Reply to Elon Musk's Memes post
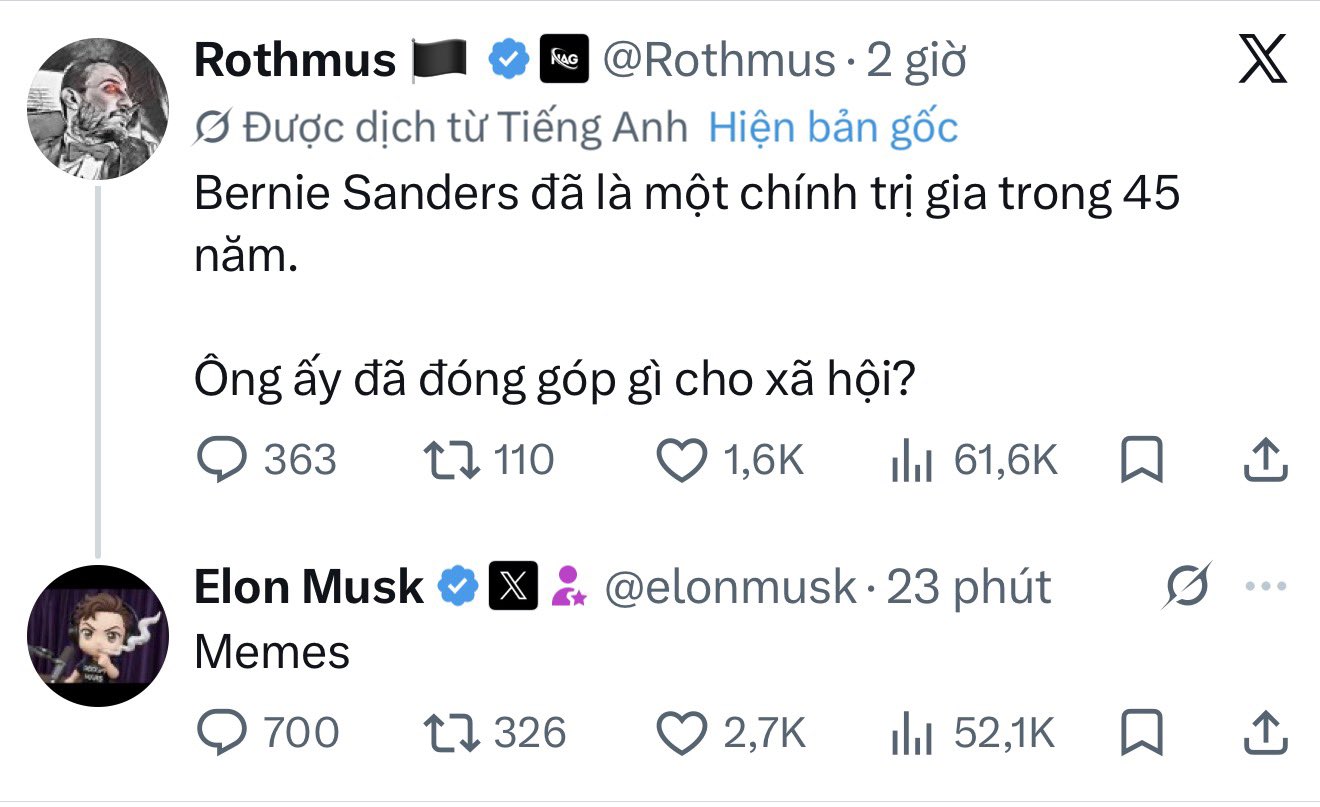The image size is (1320, 807). click(266, 733)
